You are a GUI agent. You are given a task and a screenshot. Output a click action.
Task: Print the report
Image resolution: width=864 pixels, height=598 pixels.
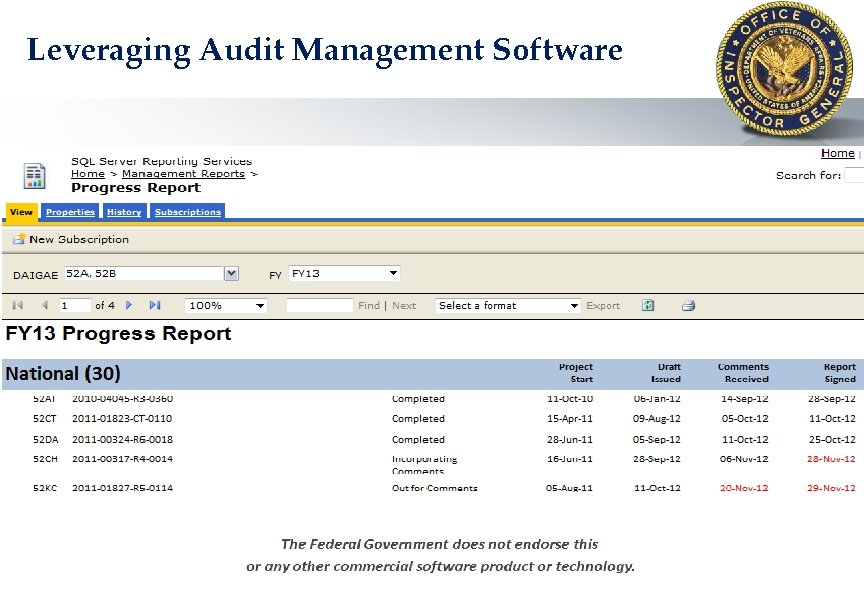click(688, 305)
